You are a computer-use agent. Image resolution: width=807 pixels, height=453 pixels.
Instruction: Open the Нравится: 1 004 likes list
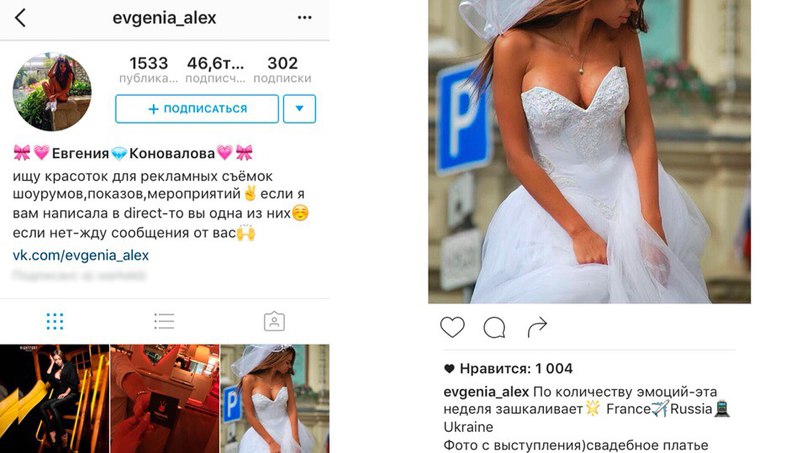[508, 369]
